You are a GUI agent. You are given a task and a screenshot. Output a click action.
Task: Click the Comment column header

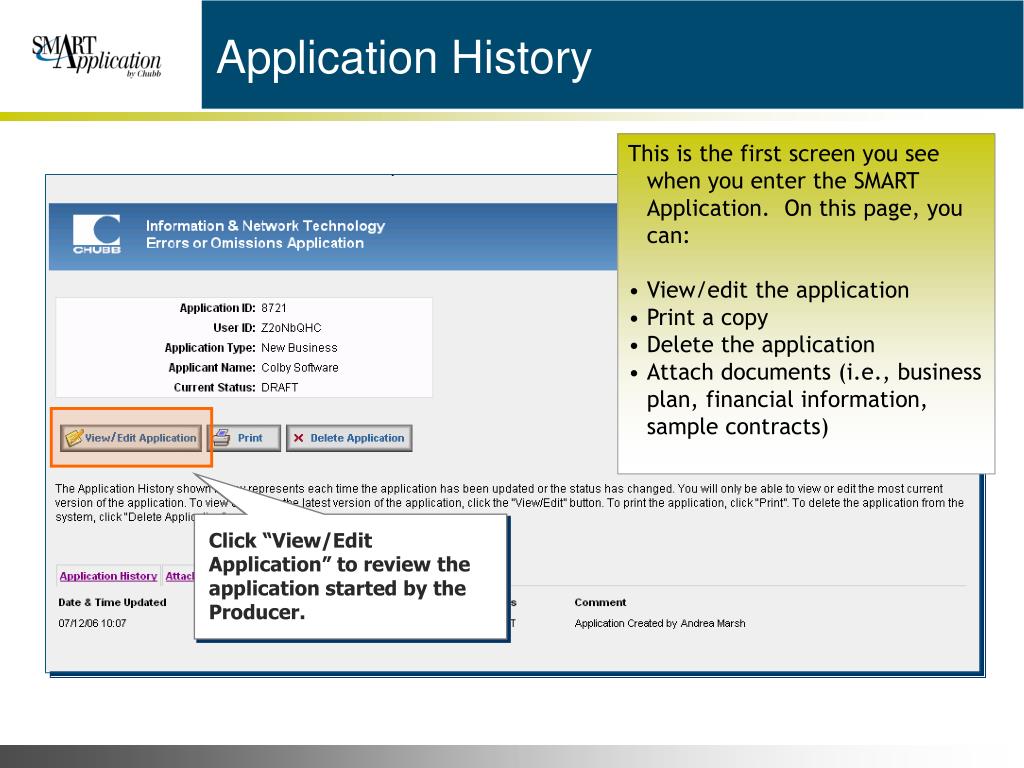pos(600,602)
